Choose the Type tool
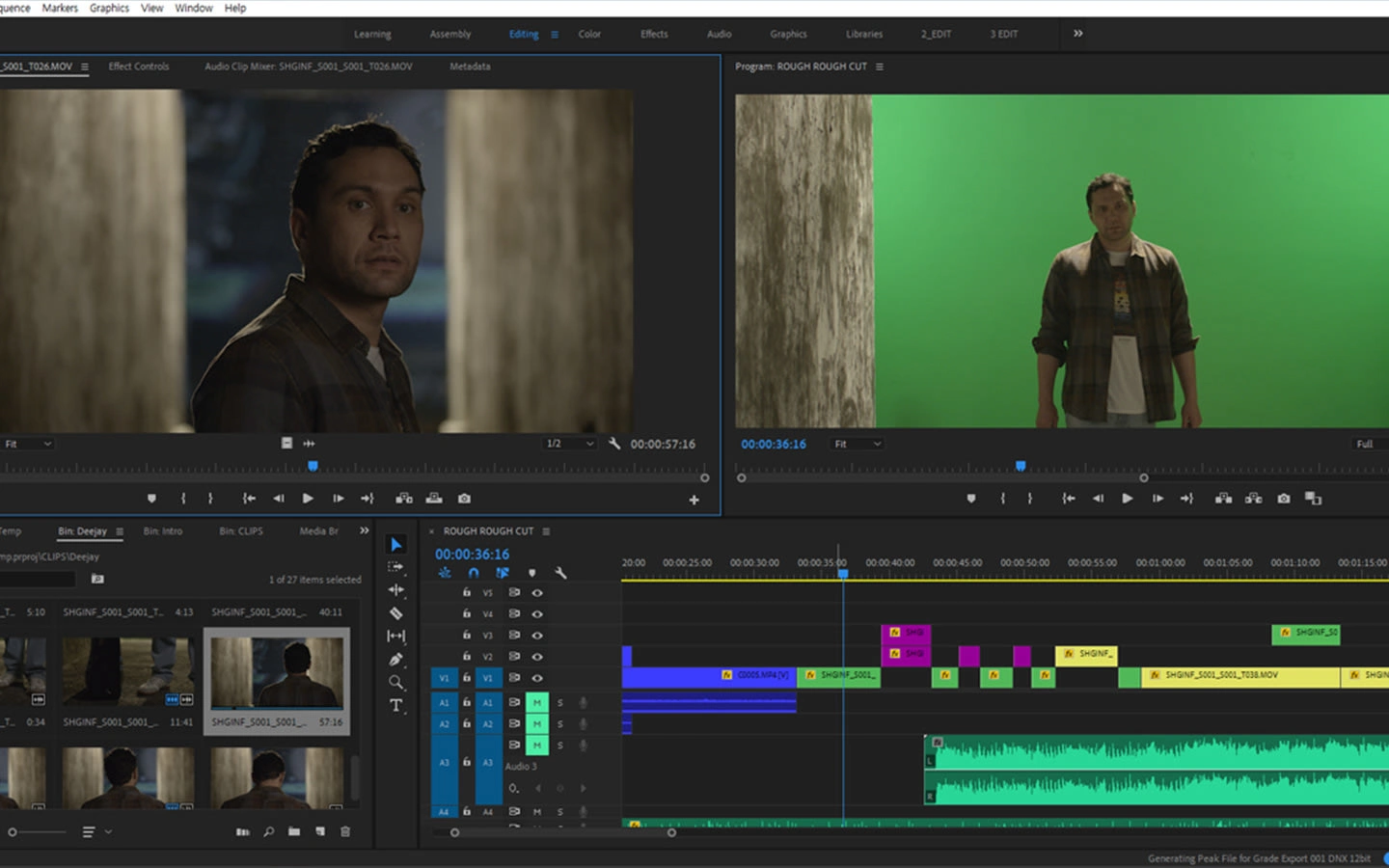The width and height of the screenshot is (1389, 868). pyautogui.click(x=395, y=706)
